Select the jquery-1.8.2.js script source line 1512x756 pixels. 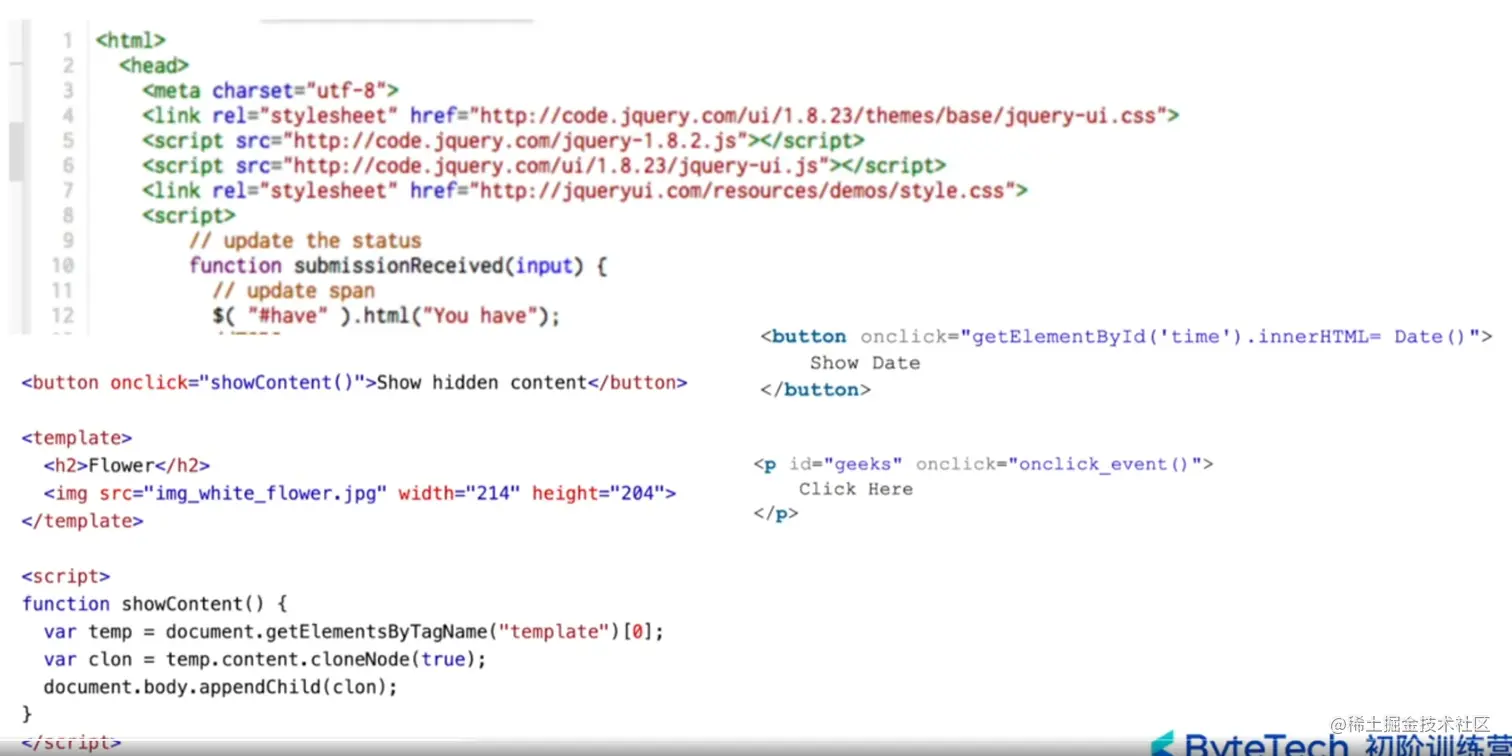pyautogui.click(x=503, y=141)
